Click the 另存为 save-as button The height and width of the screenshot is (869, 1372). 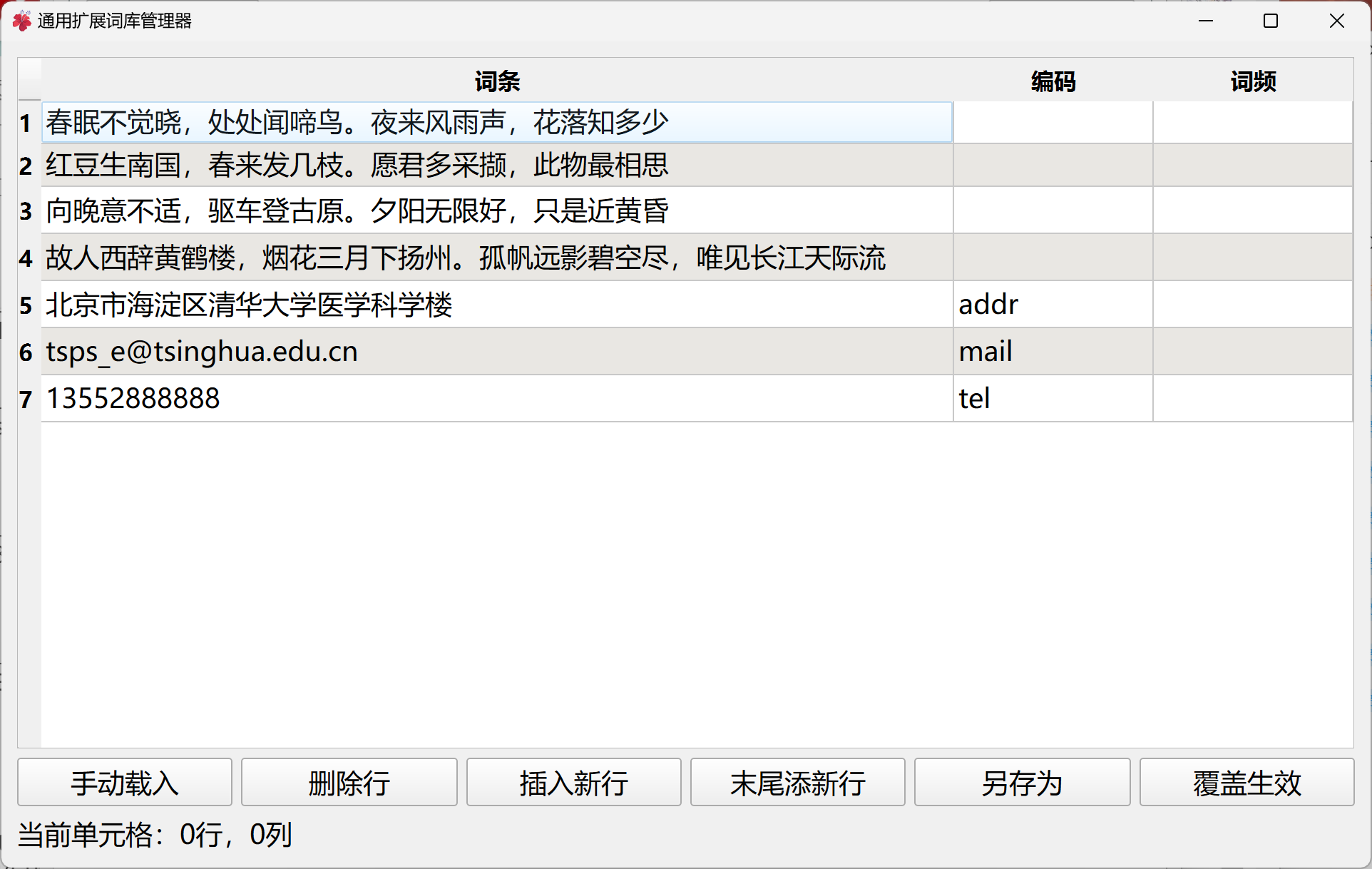coord(1022,783)
